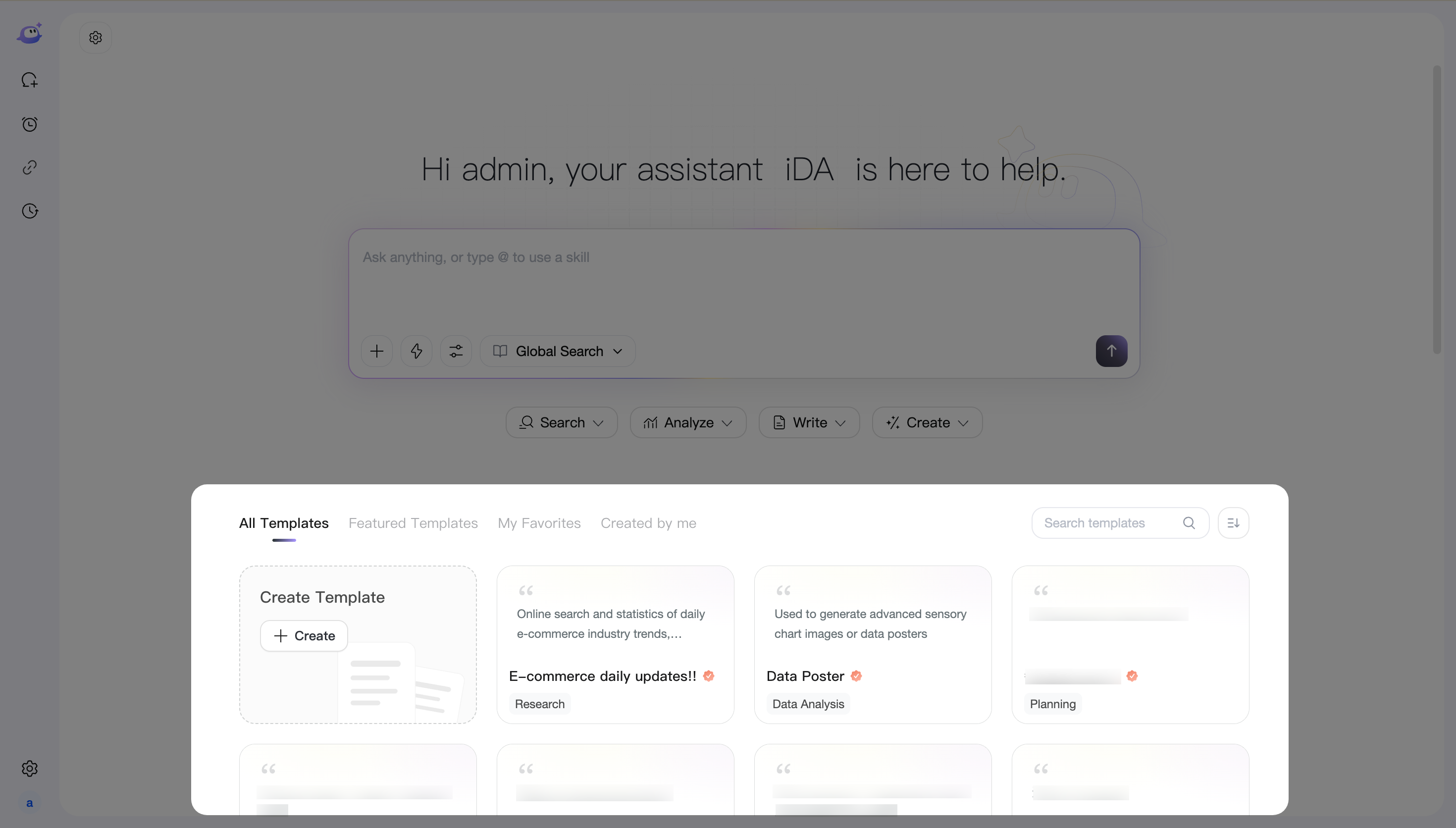1456x828 pixels.
Task: Click the iDA mascot logo icon
Action: point(30,34)
